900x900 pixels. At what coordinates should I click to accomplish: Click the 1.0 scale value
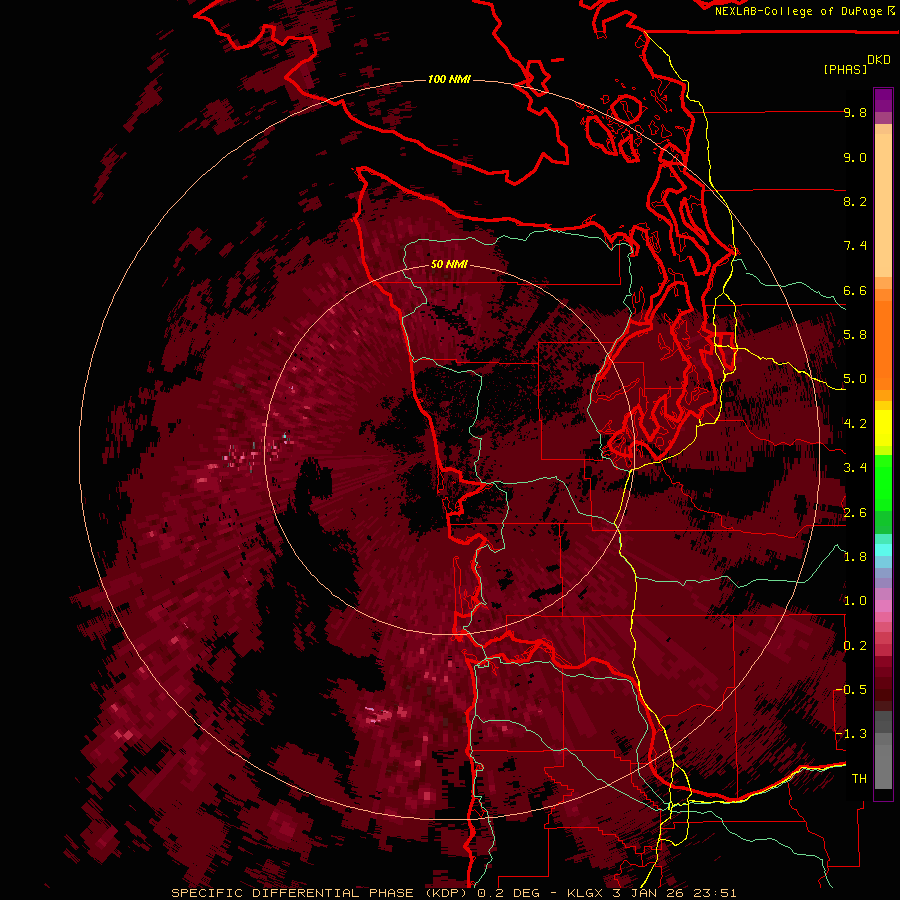point(855,601)
